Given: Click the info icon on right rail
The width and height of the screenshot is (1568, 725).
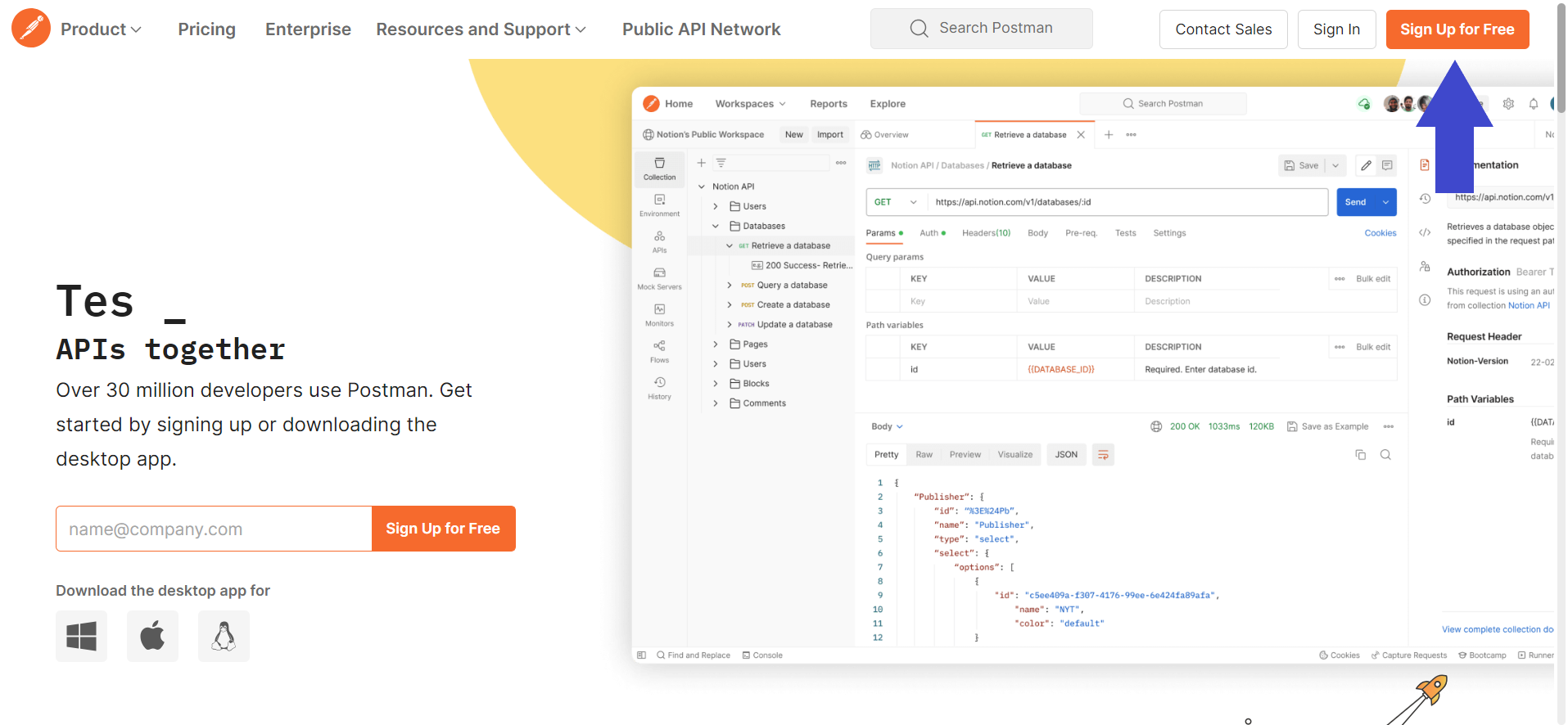Looking at the screenshot, I should tap(1425, 300).
